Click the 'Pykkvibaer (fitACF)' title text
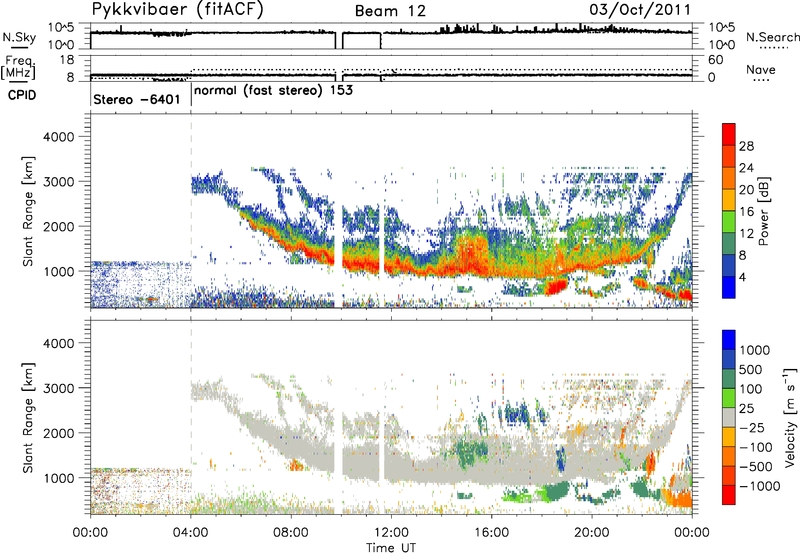 [178, 10]
